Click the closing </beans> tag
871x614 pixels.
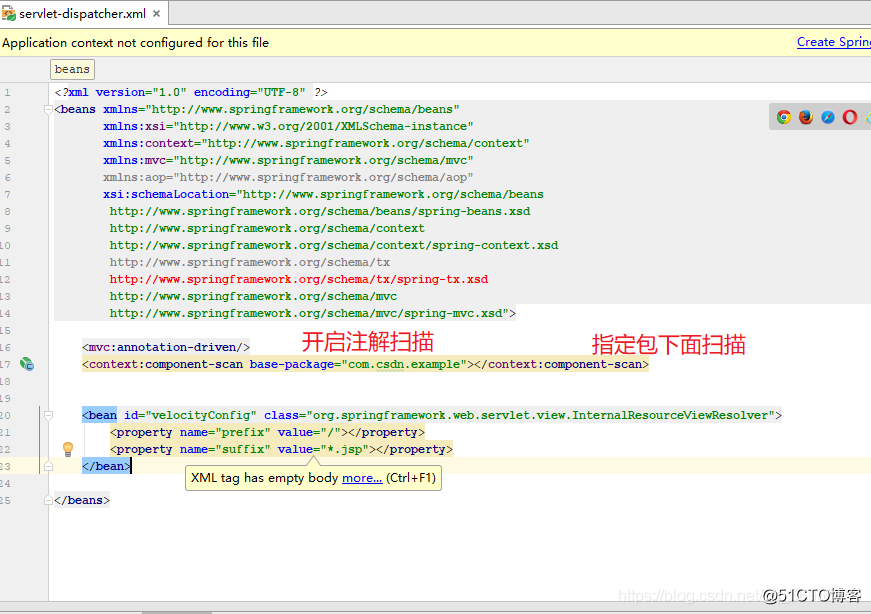[82, 500]
